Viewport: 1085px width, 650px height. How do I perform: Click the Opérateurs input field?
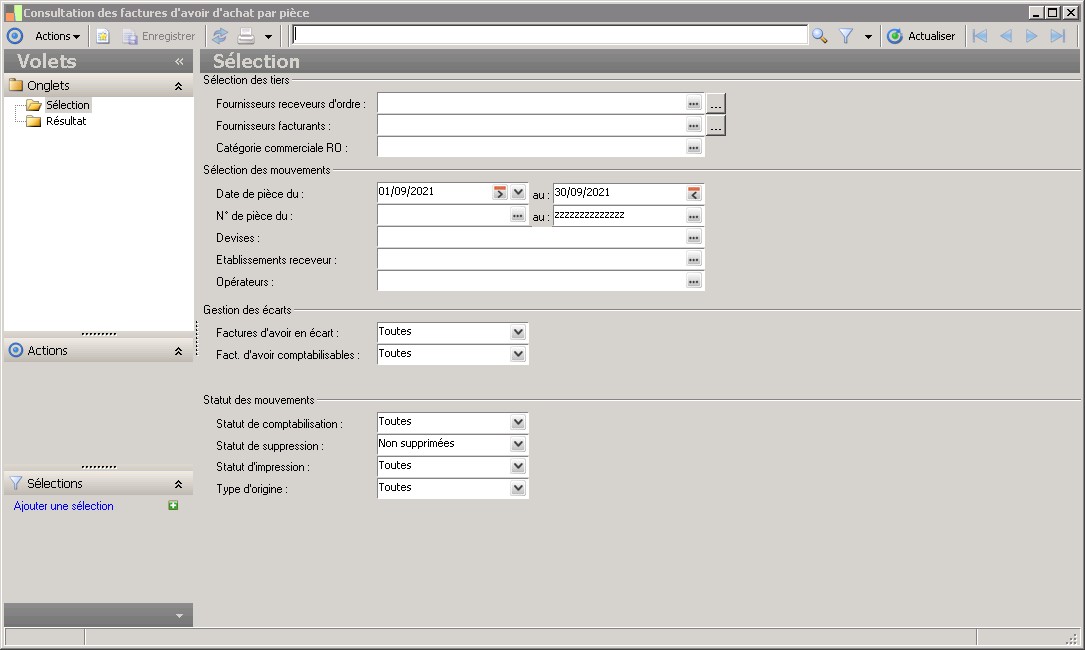(531, 281)
